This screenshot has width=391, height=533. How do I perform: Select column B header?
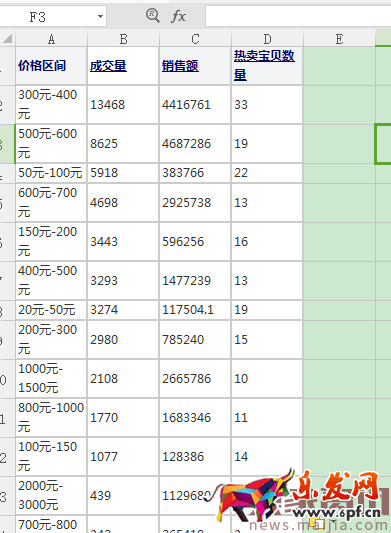(x=123, y=39)
